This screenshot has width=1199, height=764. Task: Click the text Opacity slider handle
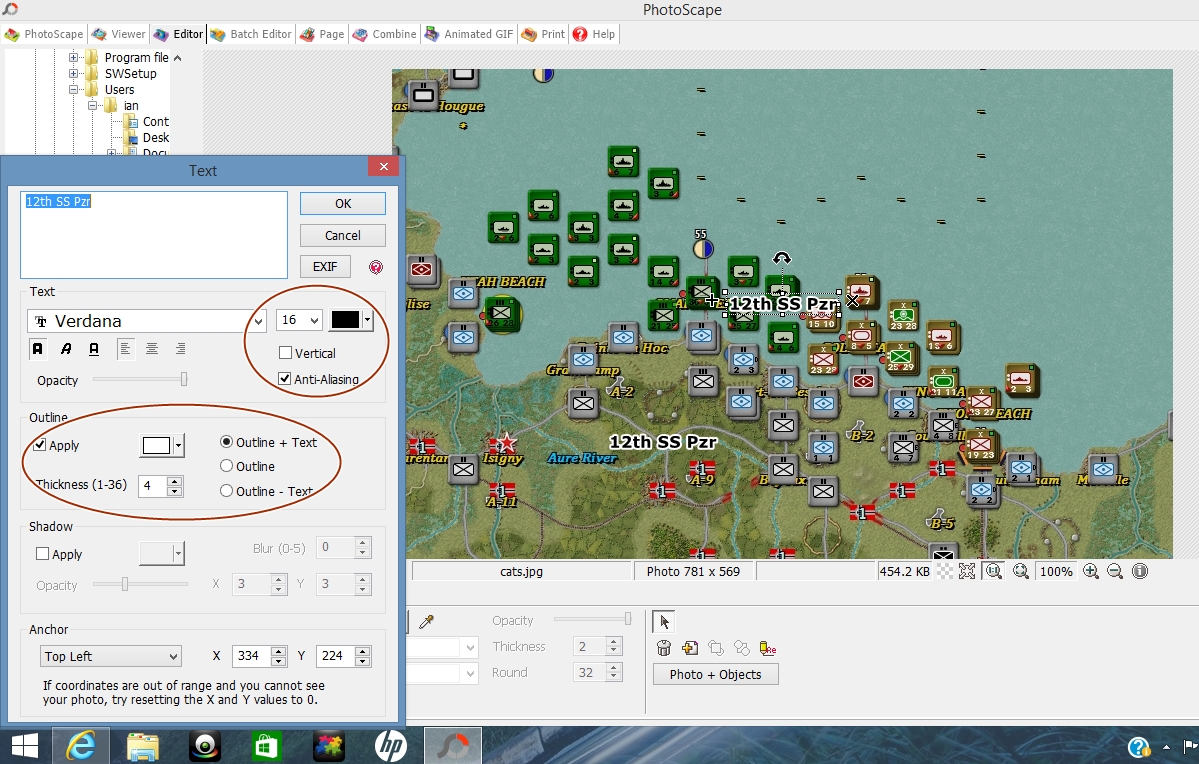coord(184,379)
